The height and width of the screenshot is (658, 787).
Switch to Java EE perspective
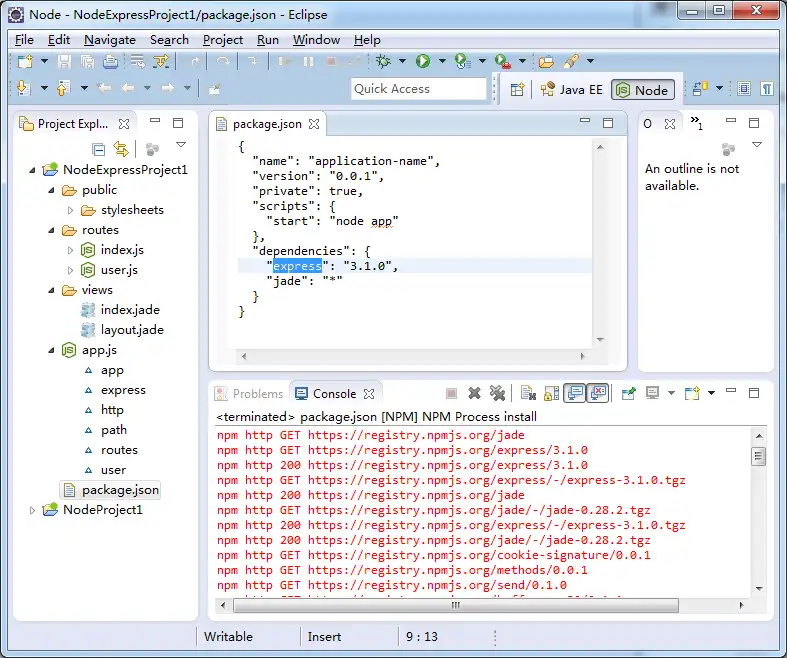click(x=571, y=90)
